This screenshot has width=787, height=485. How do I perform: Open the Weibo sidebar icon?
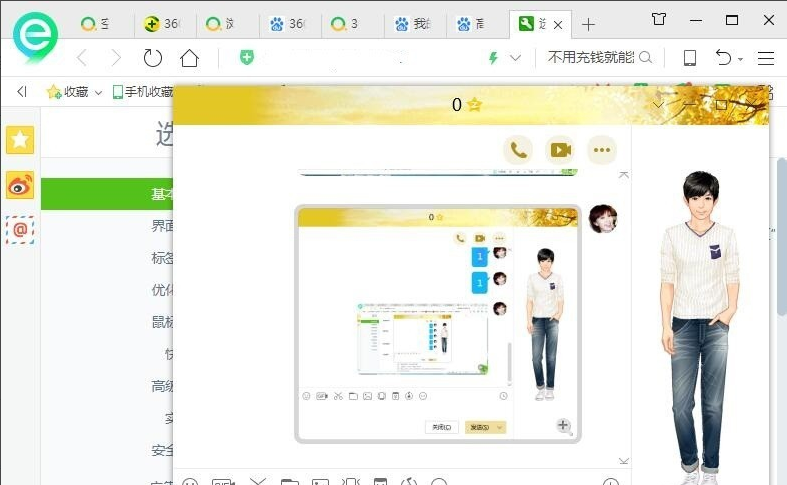coord(20,185)
